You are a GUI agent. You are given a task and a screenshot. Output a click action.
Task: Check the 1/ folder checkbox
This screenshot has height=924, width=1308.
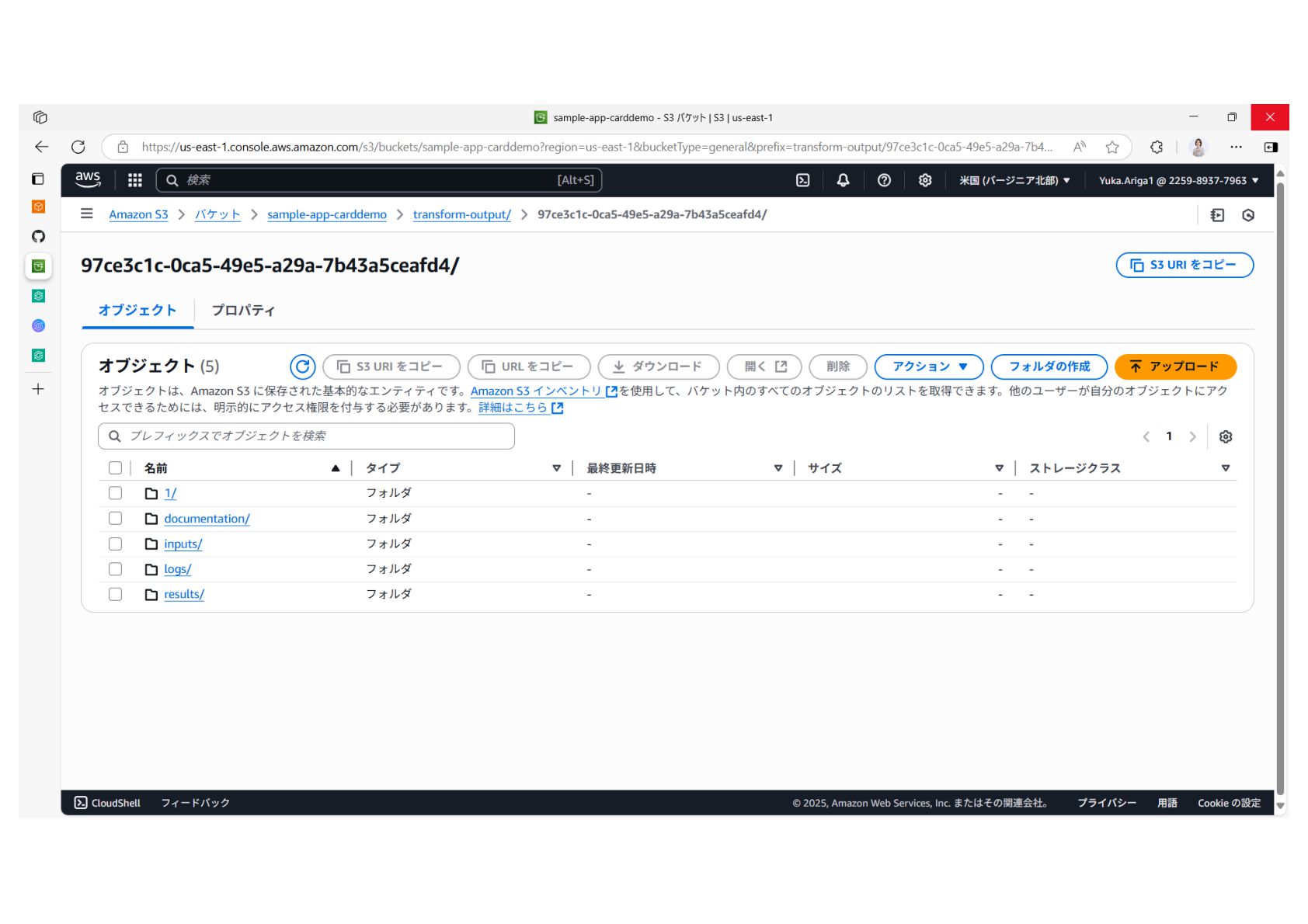click(115, 493)
